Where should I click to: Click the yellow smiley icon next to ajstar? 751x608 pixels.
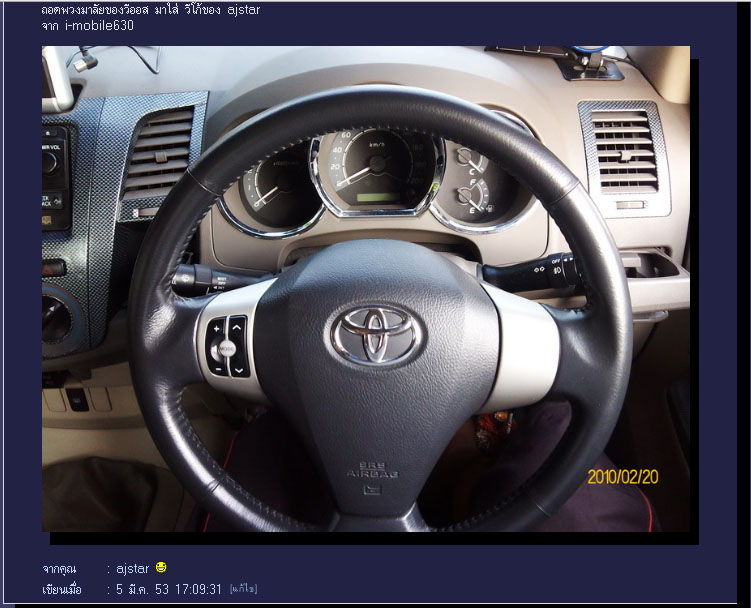[161, 568]
